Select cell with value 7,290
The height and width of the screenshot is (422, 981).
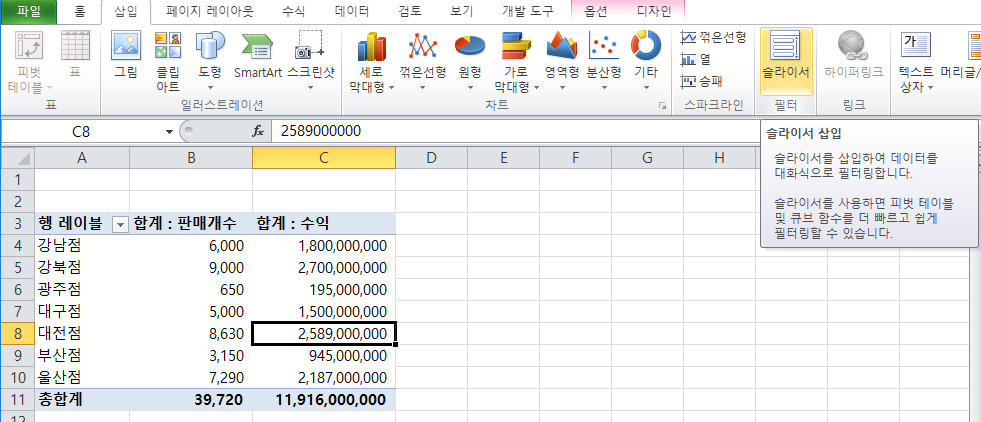click(191, 378)
